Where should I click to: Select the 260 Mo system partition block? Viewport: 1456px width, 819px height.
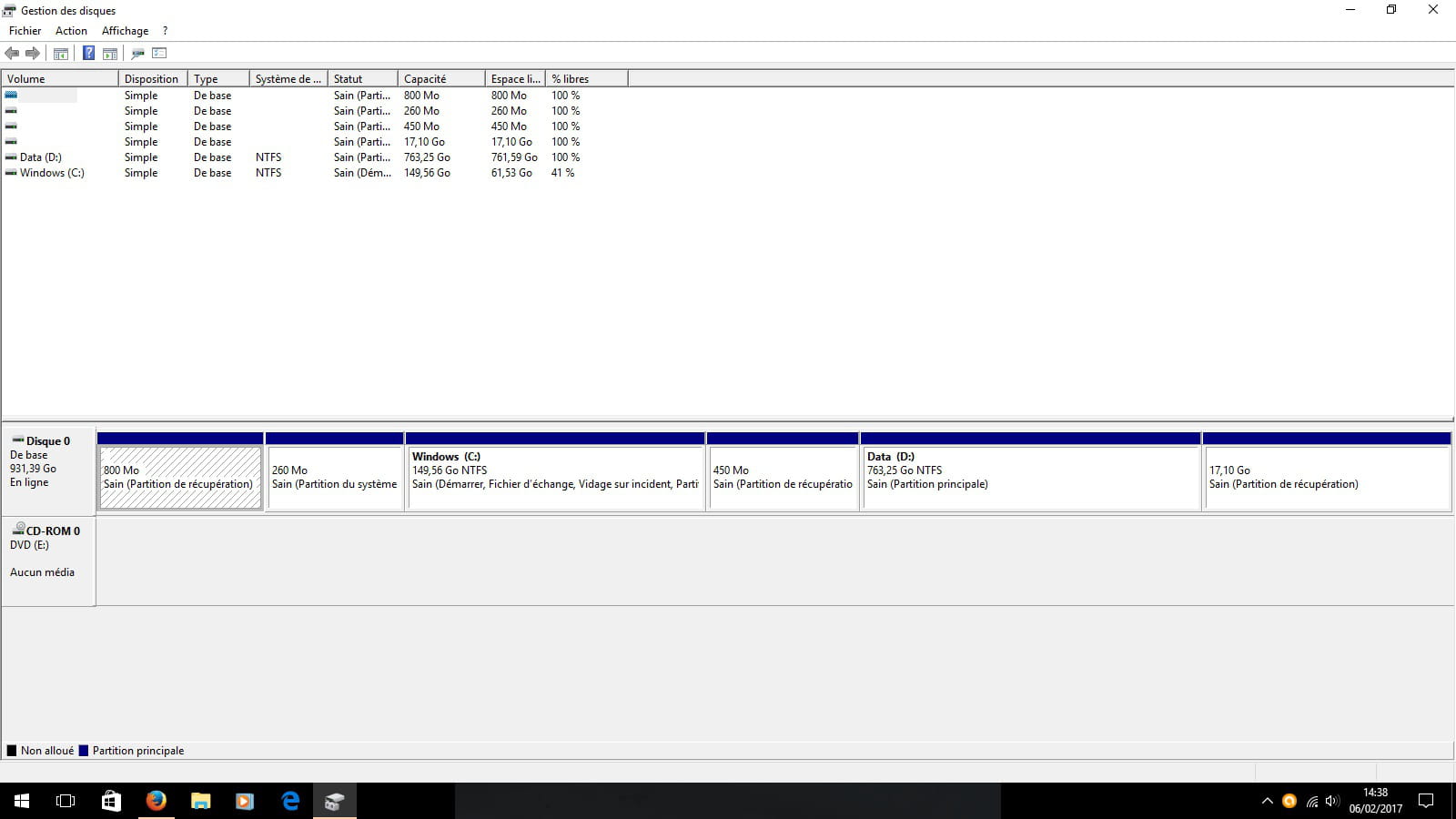[335, 471]
